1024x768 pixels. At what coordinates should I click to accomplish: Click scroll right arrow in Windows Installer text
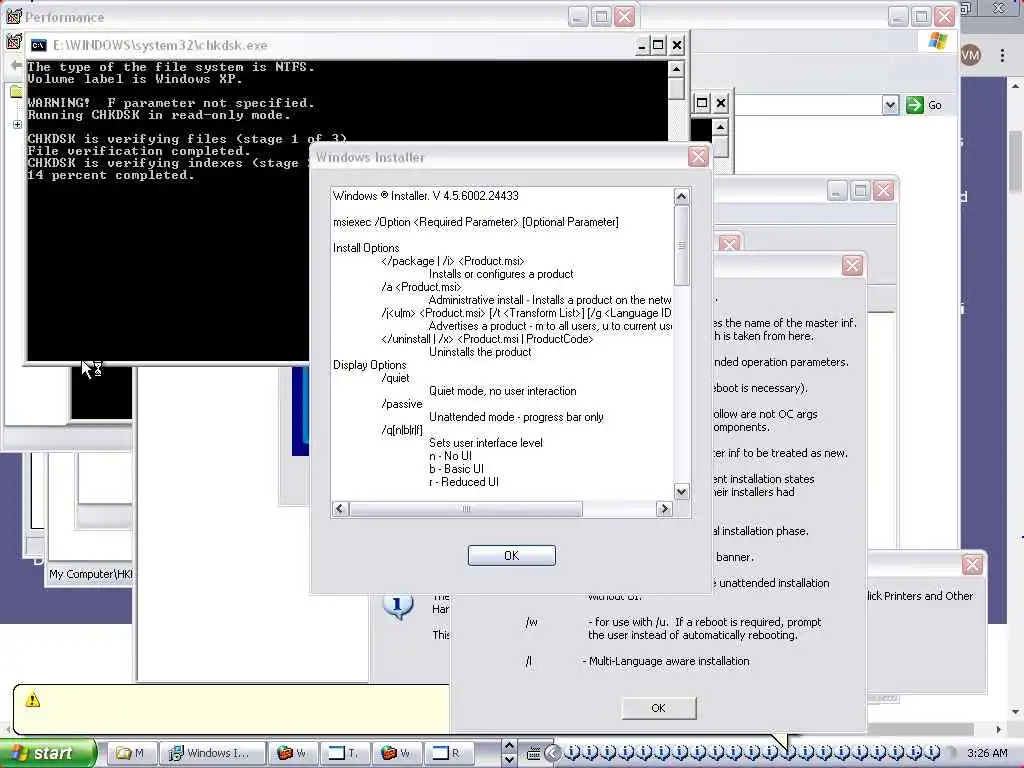tap(664, 509)
